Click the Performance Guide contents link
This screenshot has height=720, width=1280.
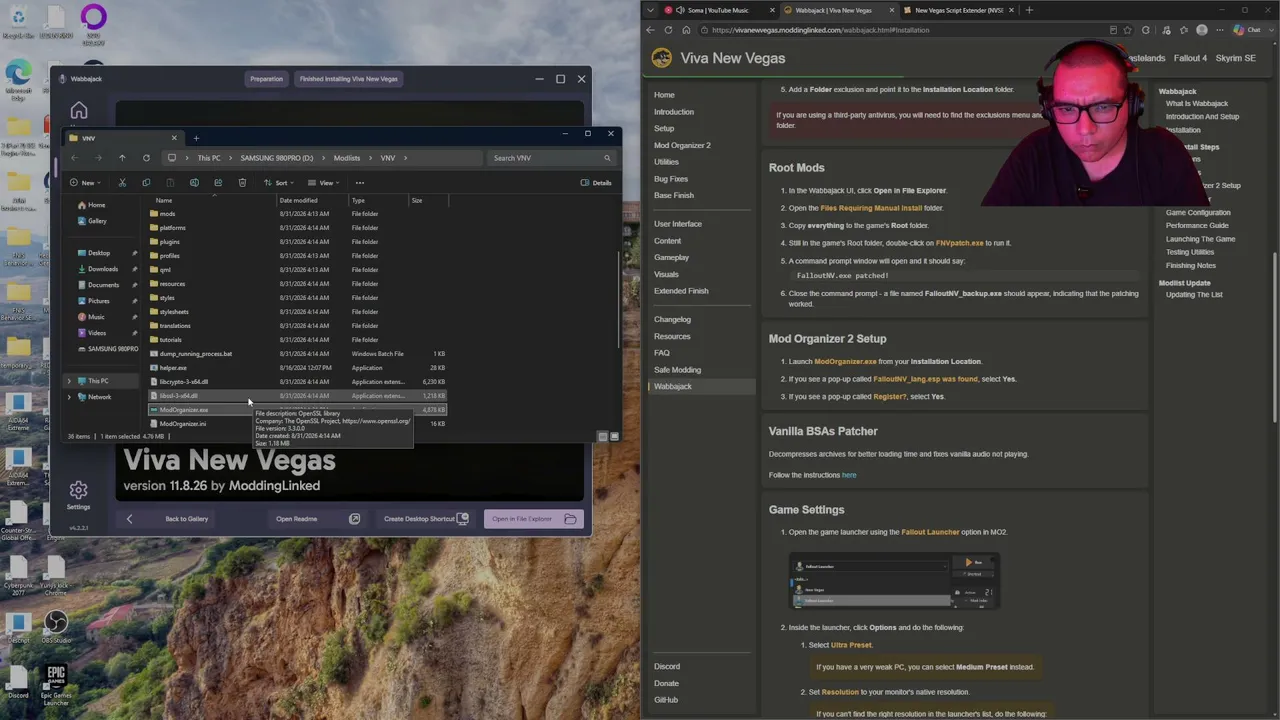(1197, 225)
